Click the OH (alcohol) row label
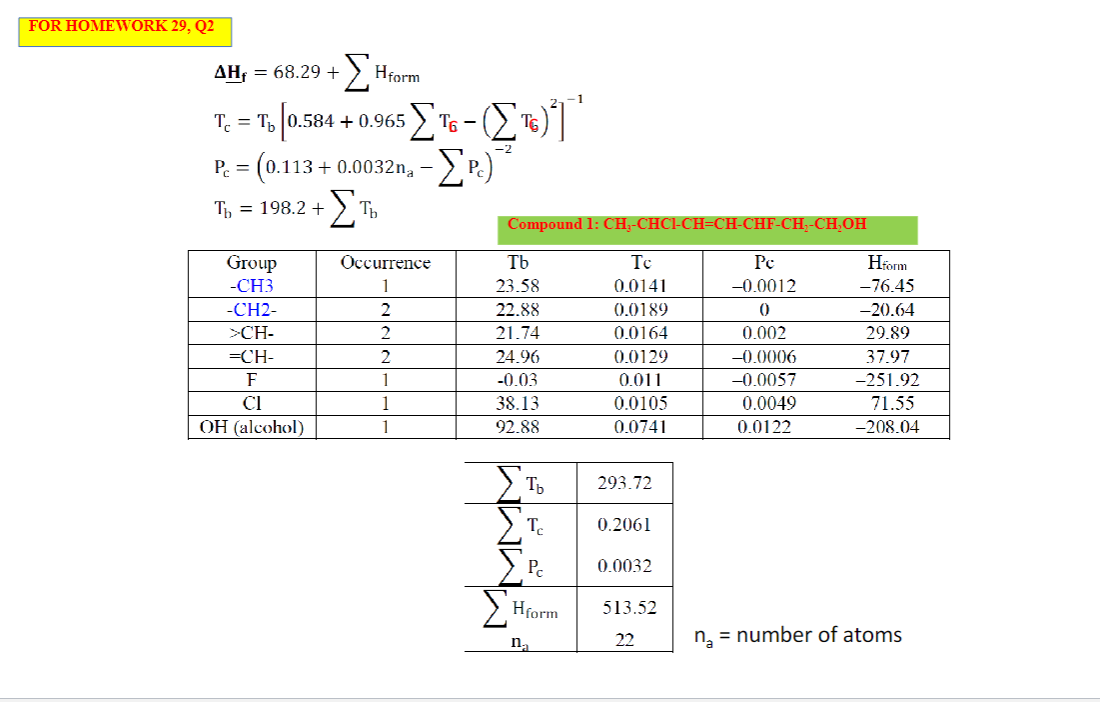 coord(251,425)
